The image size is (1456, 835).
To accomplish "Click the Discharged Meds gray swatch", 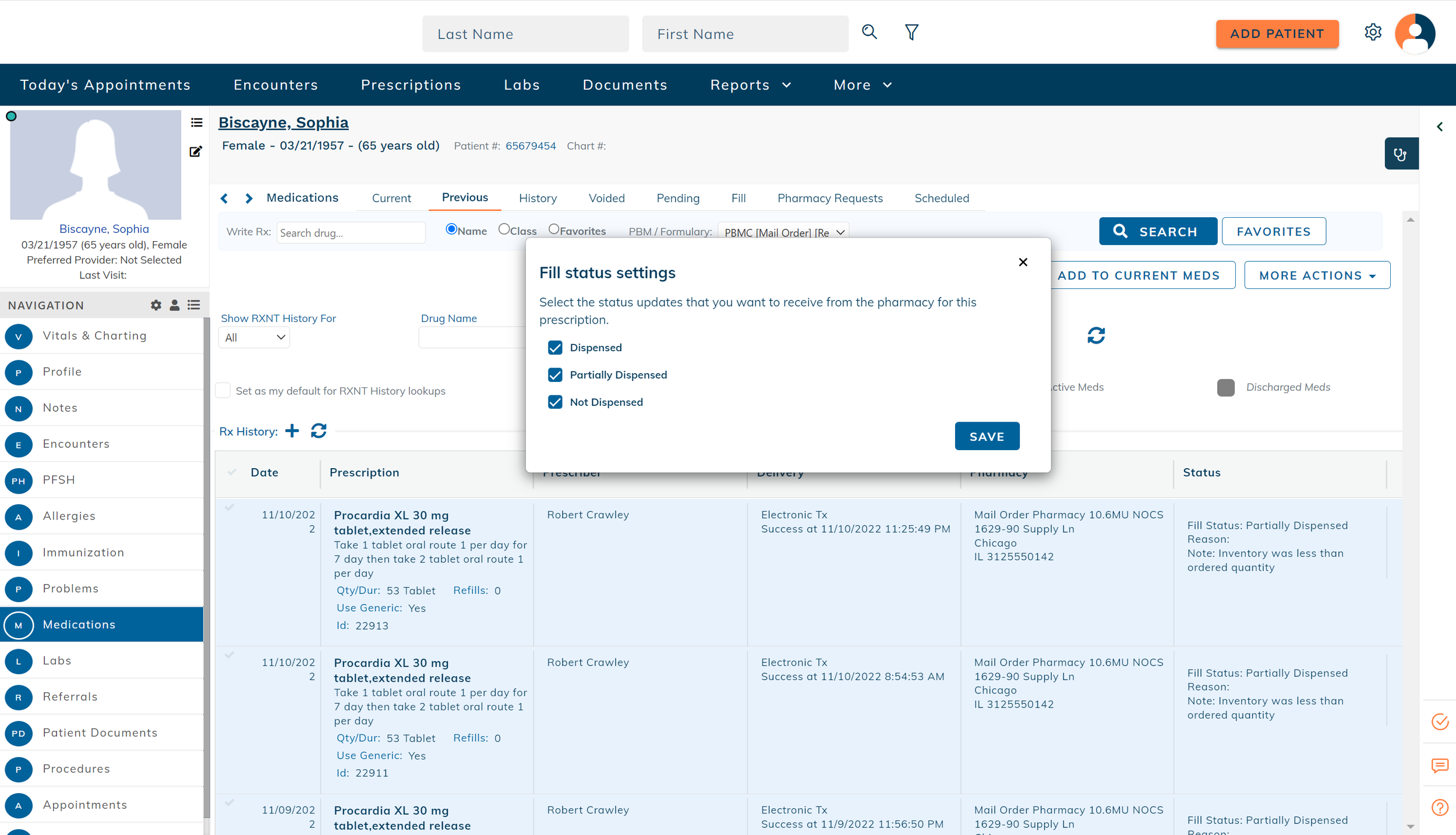I will [x=1225, y=388].
